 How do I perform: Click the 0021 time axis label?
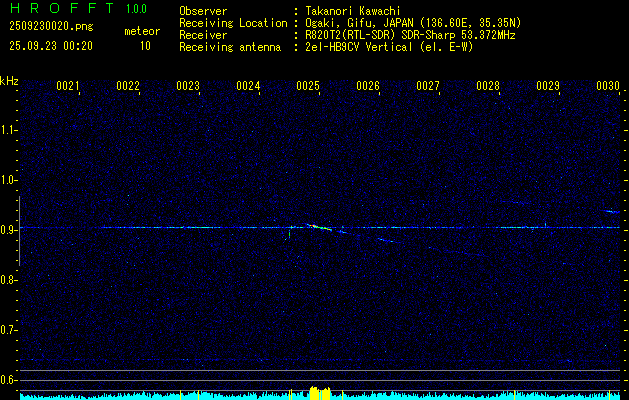point(67,85)
